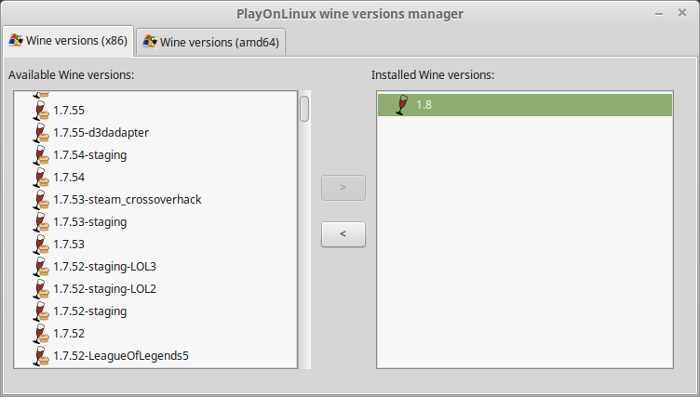700x397 pixels.
Task: Click the icon next to 1.7.55-d3dadapter
Action: [41, 133]
